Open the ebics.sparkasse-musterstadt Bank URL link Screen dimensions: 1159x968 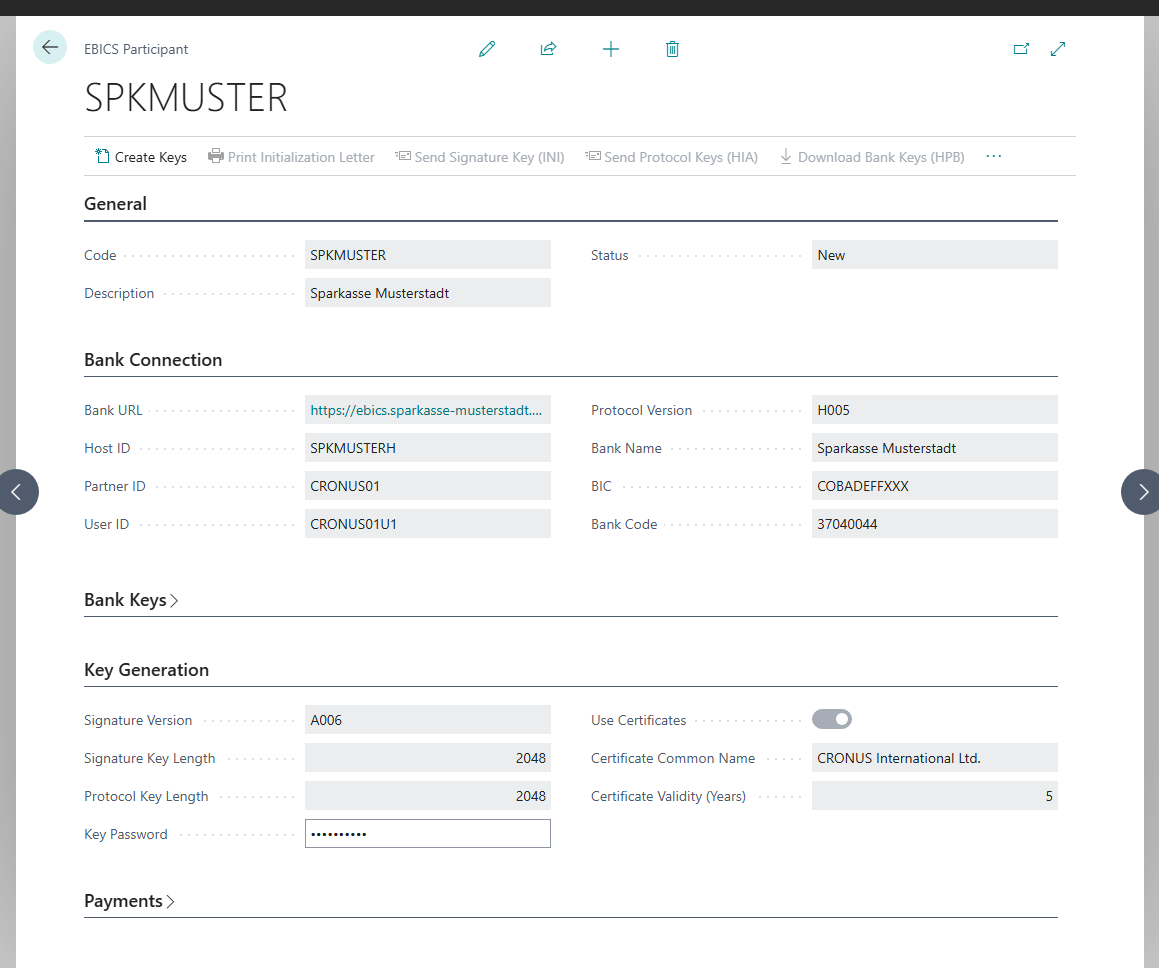pyautogui.click(x=426, y=410)
